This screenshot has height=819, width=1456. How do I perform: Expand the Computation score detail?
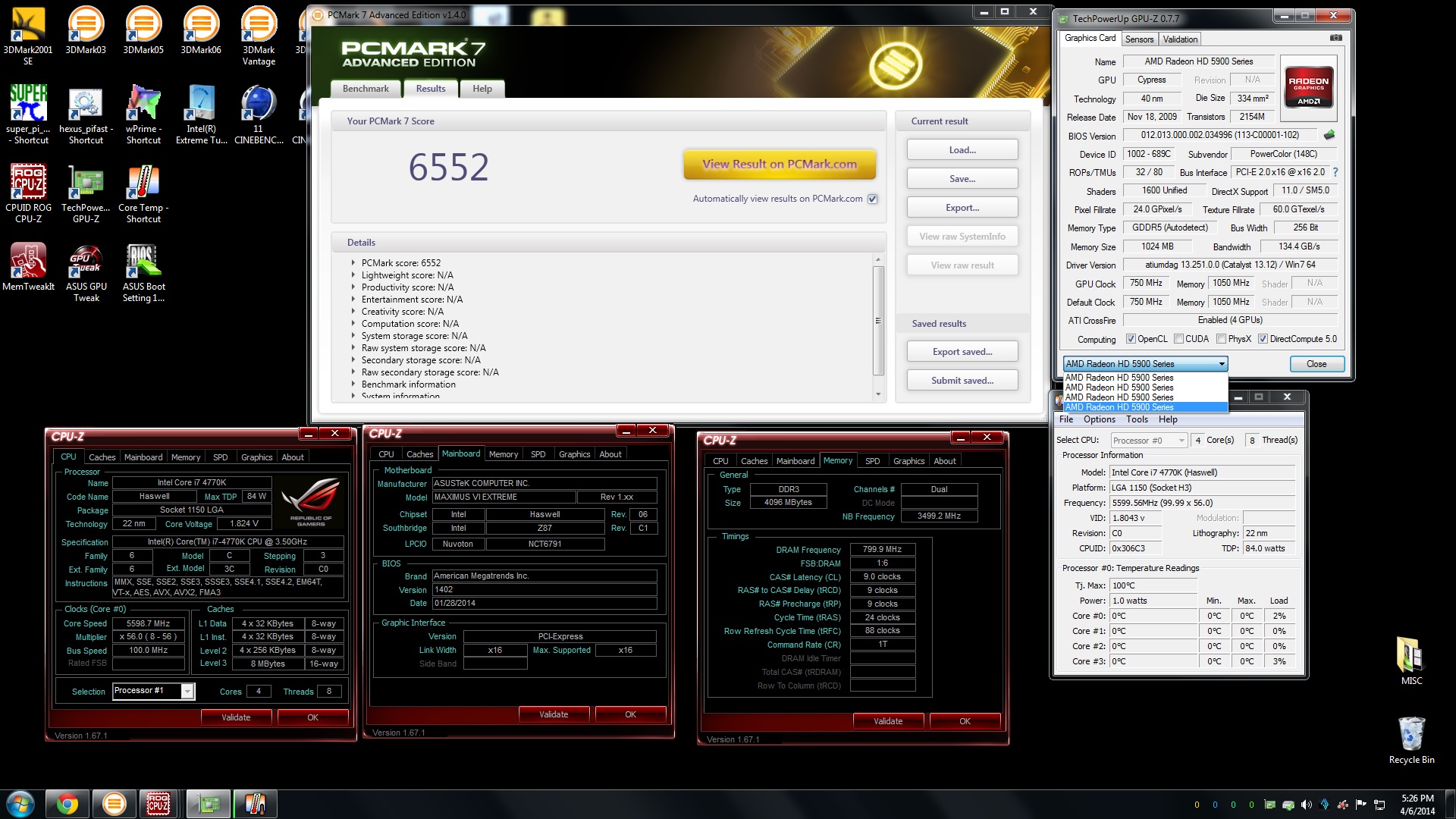coord(353,324)
